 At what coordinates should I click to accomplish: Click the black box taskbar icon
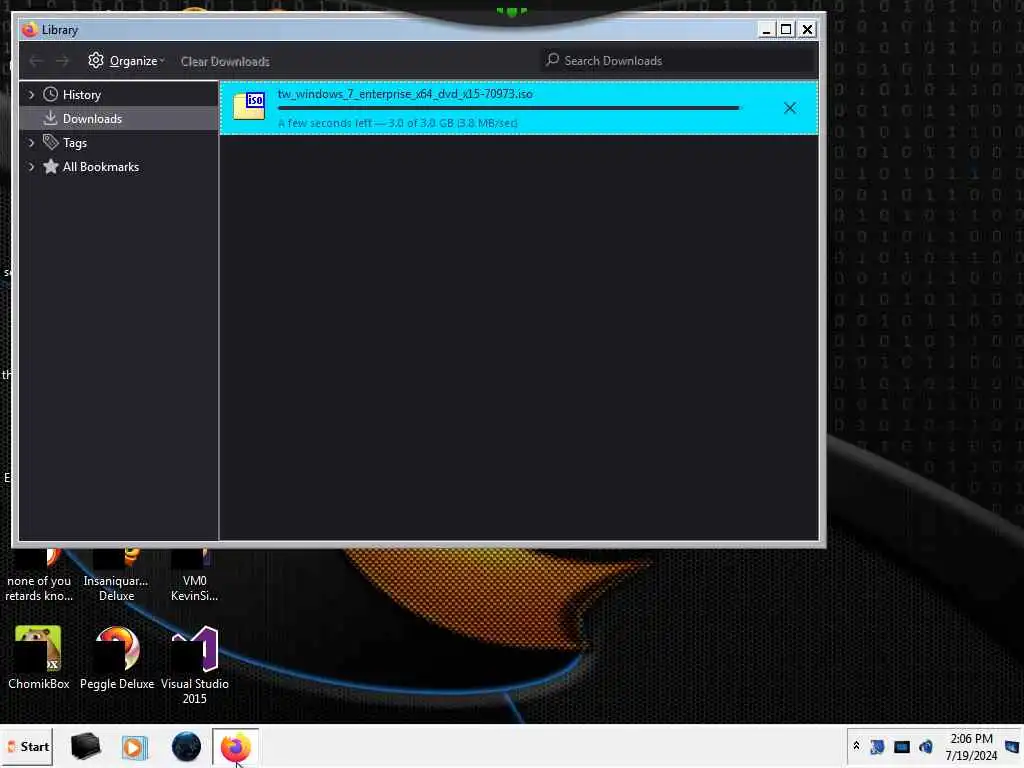coord(86,746)
